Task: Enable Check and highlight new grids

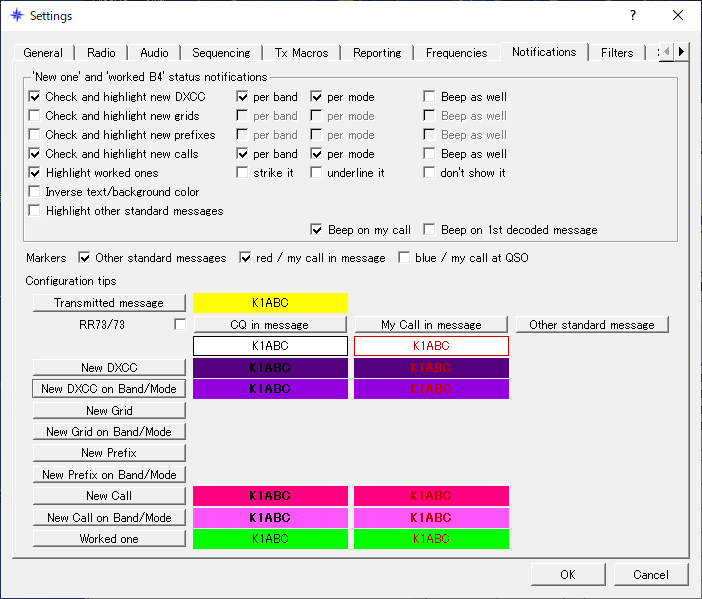Action: pos(34,116)
